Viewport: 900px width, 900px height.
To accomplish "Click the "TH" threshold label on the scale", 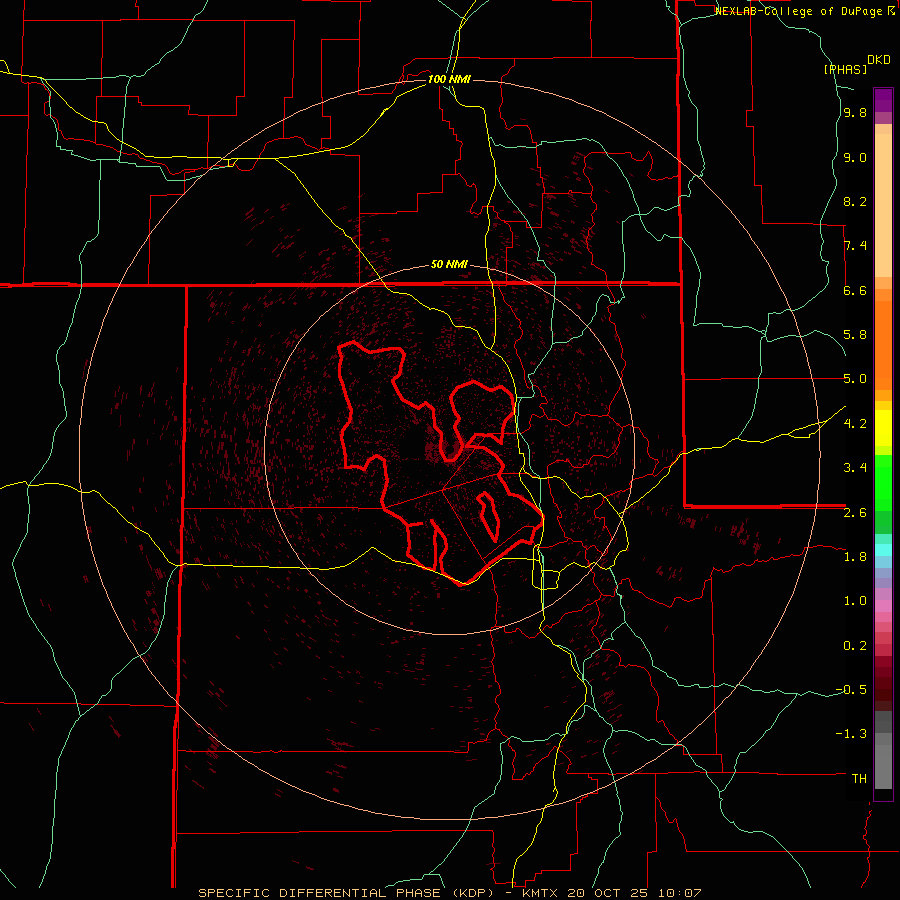I will [859, 779].
